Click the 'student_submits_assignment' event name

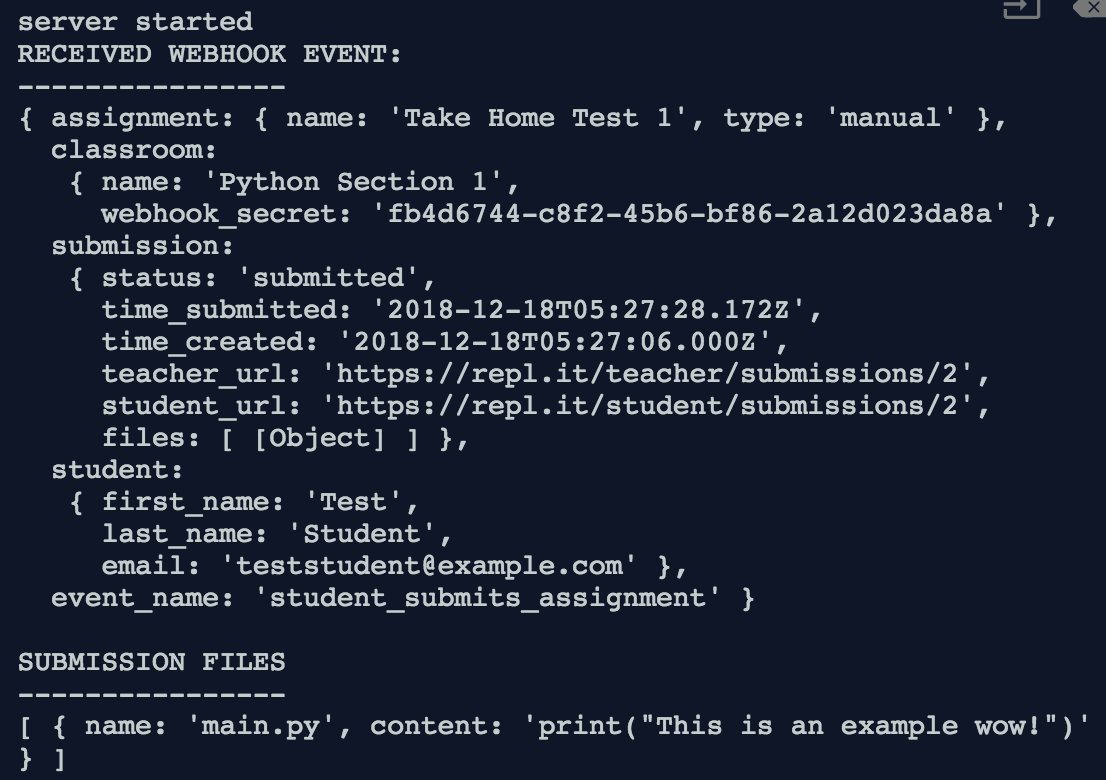coord(487,598)
